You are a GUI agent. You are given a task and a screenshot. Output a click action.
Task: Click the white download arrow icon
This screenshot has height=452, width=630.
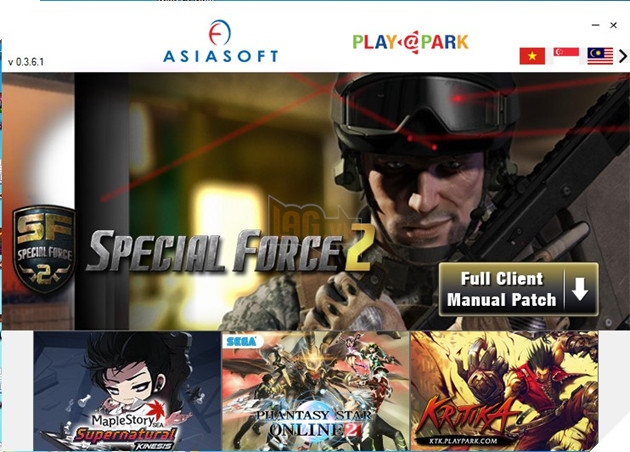pos(580,289)
